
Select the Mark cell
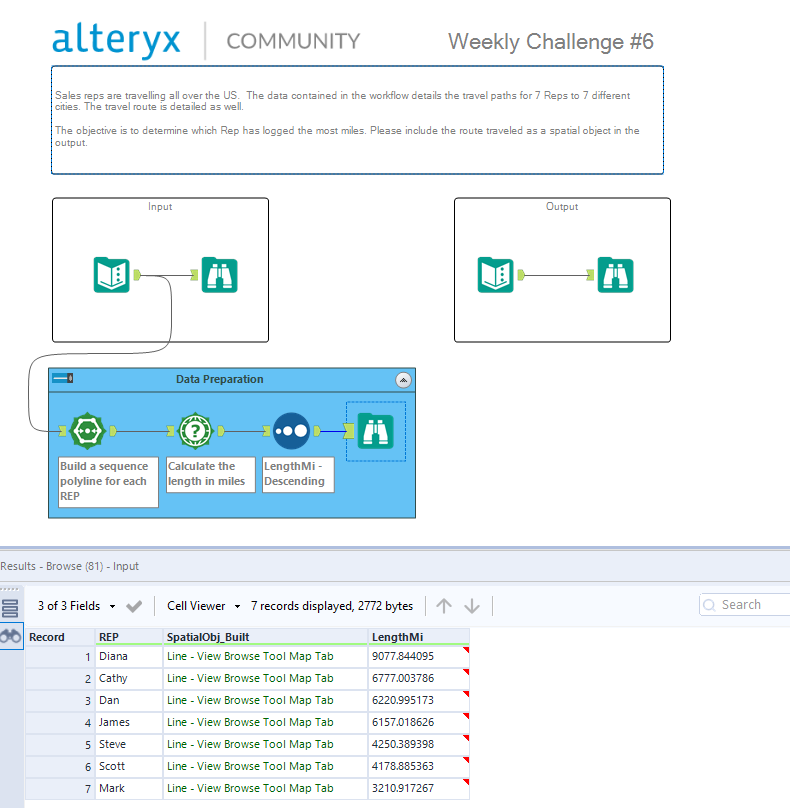coord(129,788)
